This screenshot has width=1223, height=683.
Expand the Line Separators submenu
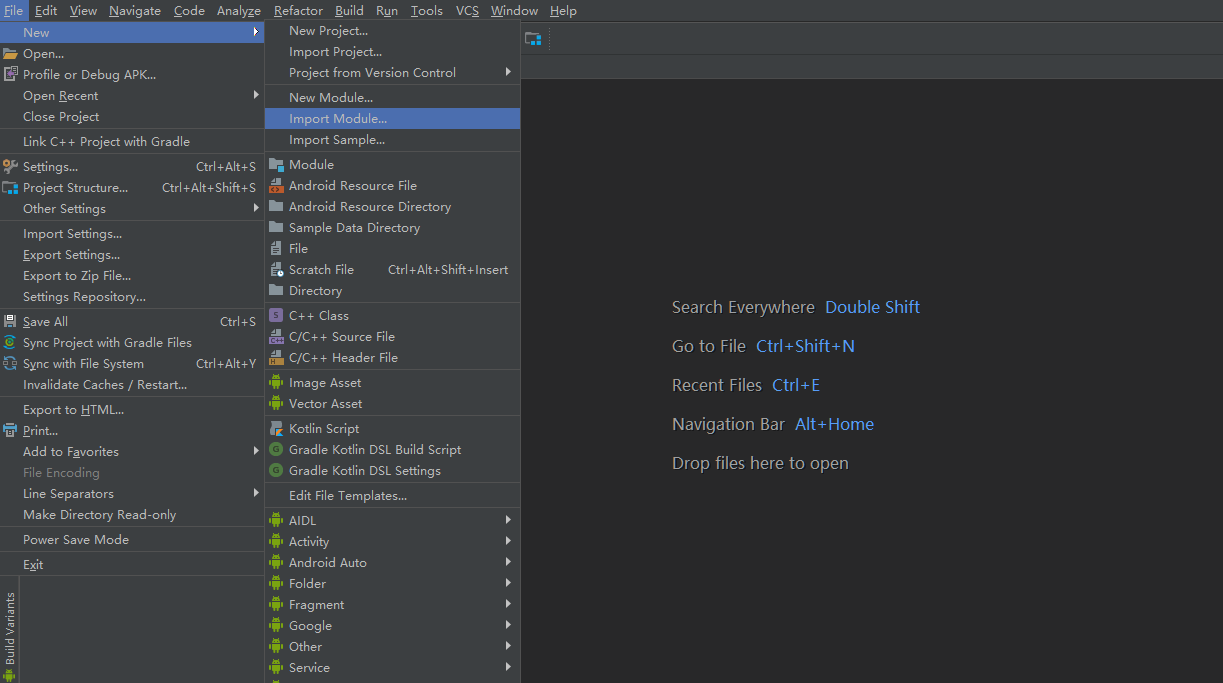[256, 493]
